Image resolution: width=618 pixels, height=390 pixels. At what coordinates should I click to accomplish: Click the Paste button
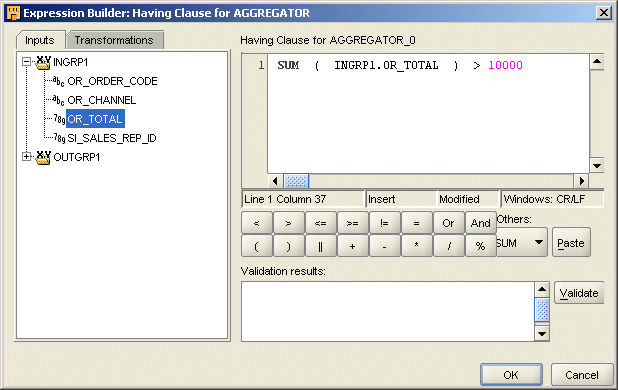tap(571, 243)
